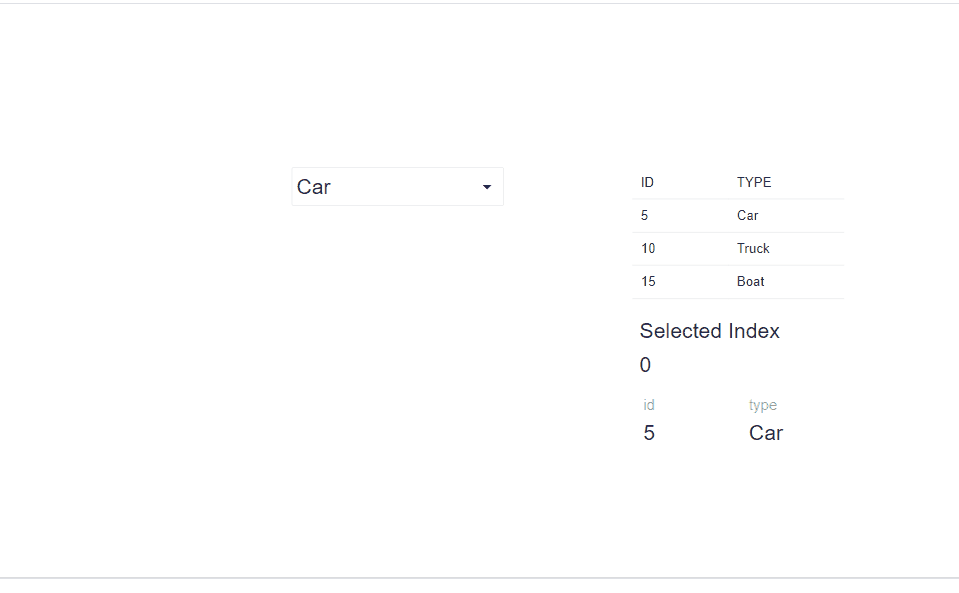Select the table cell with ID 5
Viewport: 959px width, 593px height.
(x=645, y=216)
